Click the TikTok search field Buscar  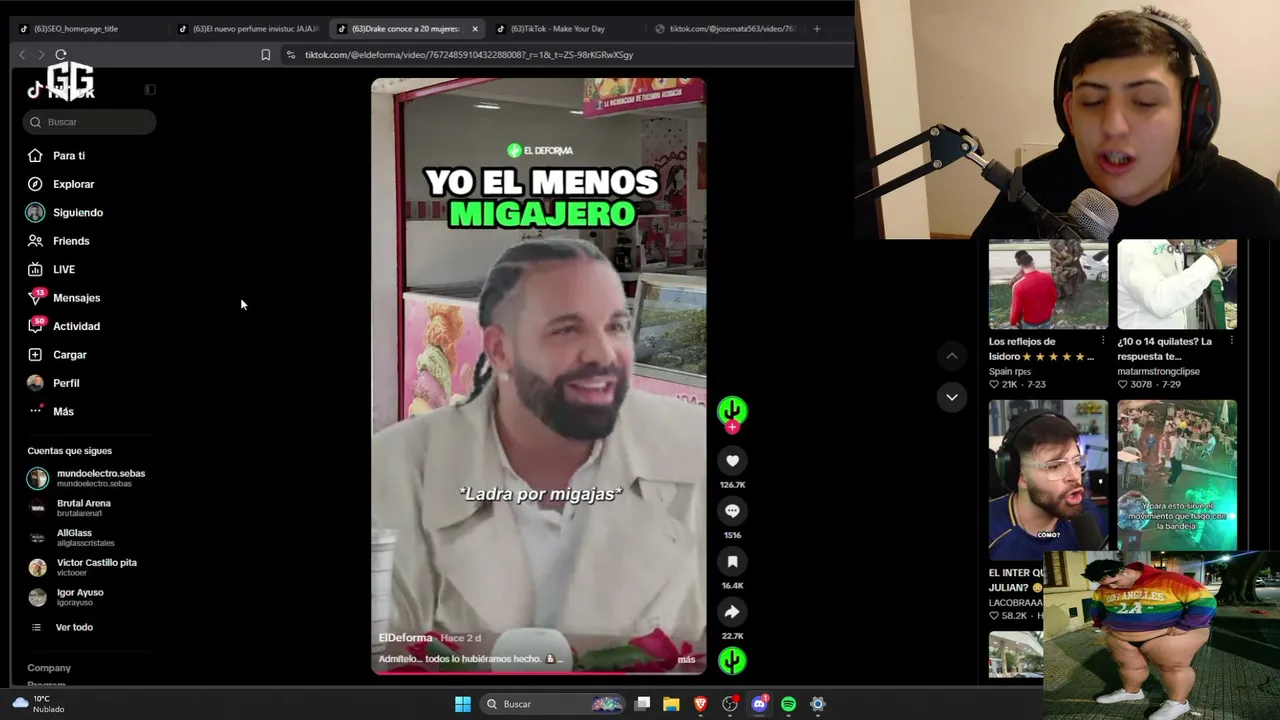click(89, 122)
